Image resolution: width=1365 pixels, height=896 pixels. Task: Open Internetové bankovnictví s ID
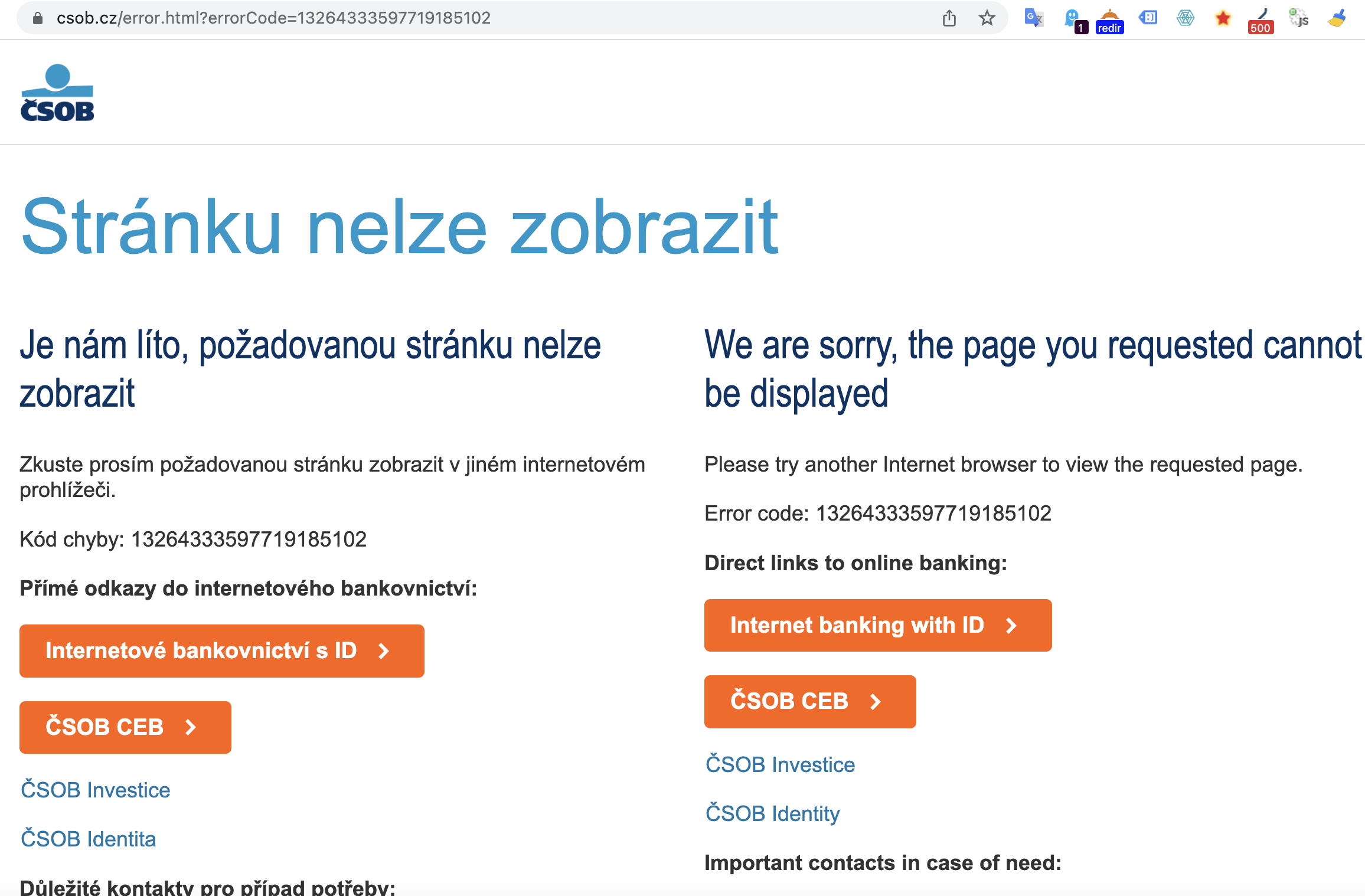[220, 650]
